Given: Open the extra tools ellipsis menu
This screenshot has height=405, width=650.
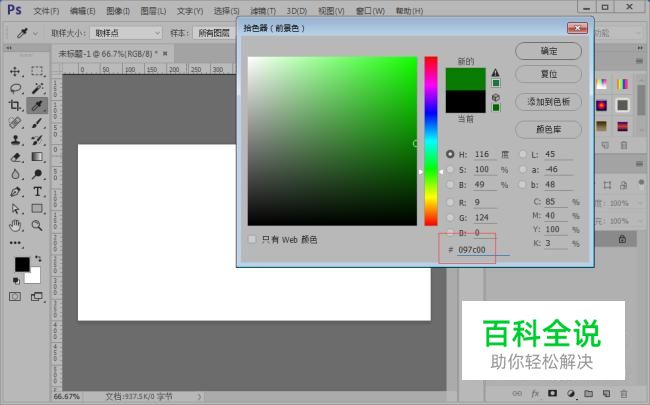Looking at the screenshot, I should [x=15, y=243].
